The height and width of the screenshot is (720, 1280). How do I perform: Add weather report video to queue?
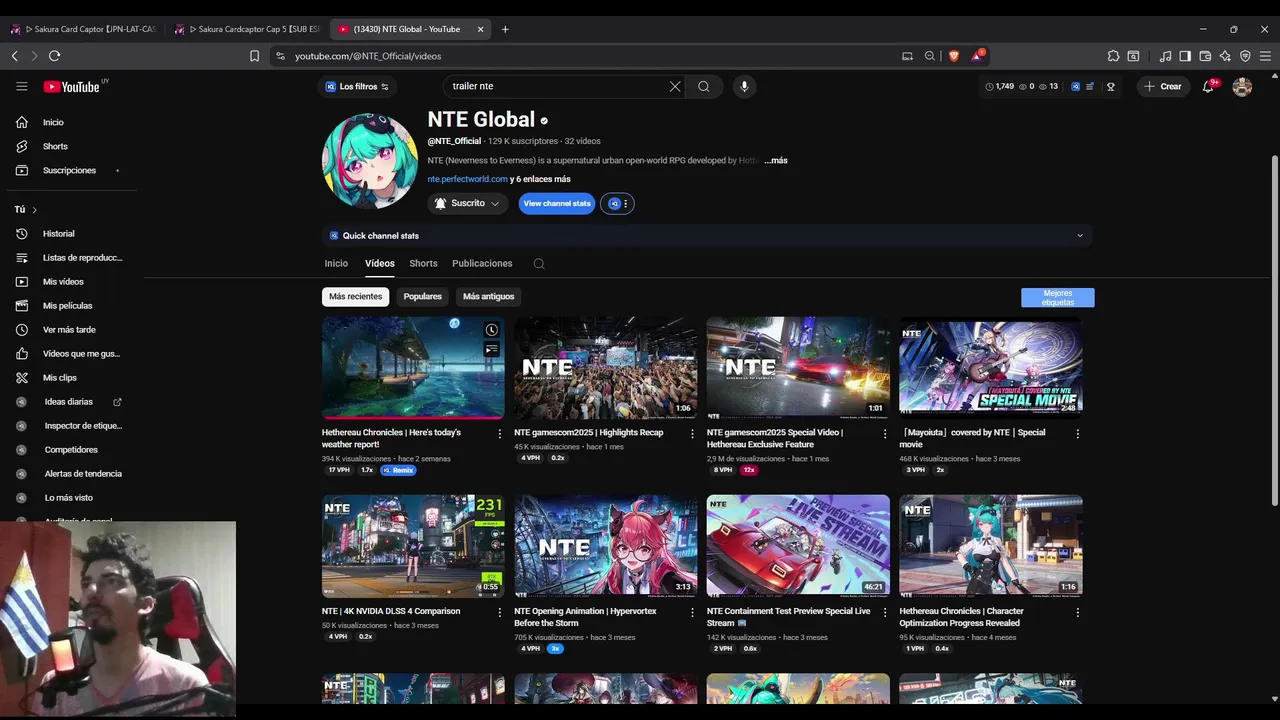(x=491, y=349)
